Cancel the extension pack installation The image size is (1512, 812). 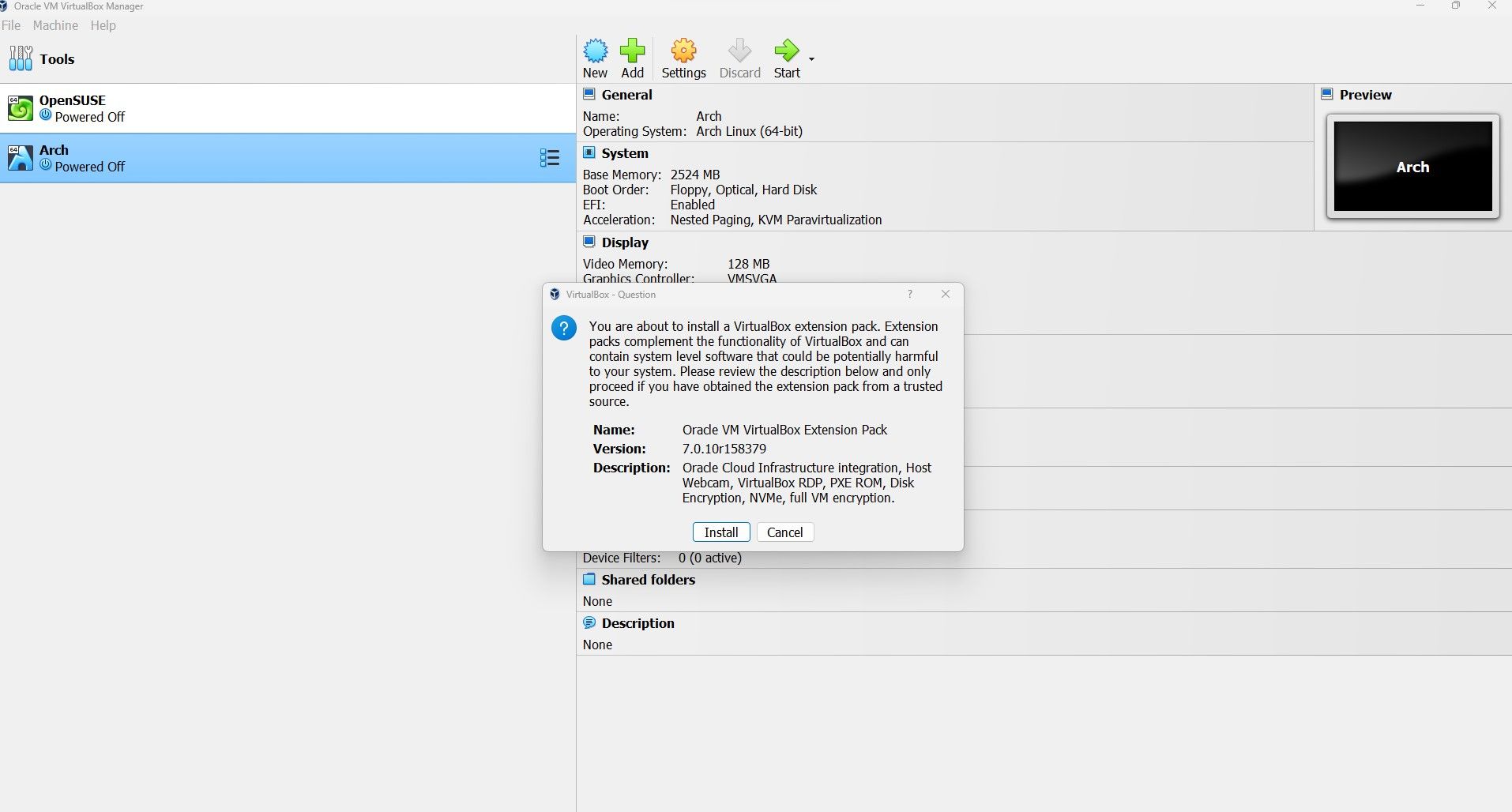pyautogui.click(x=784, y=532)
